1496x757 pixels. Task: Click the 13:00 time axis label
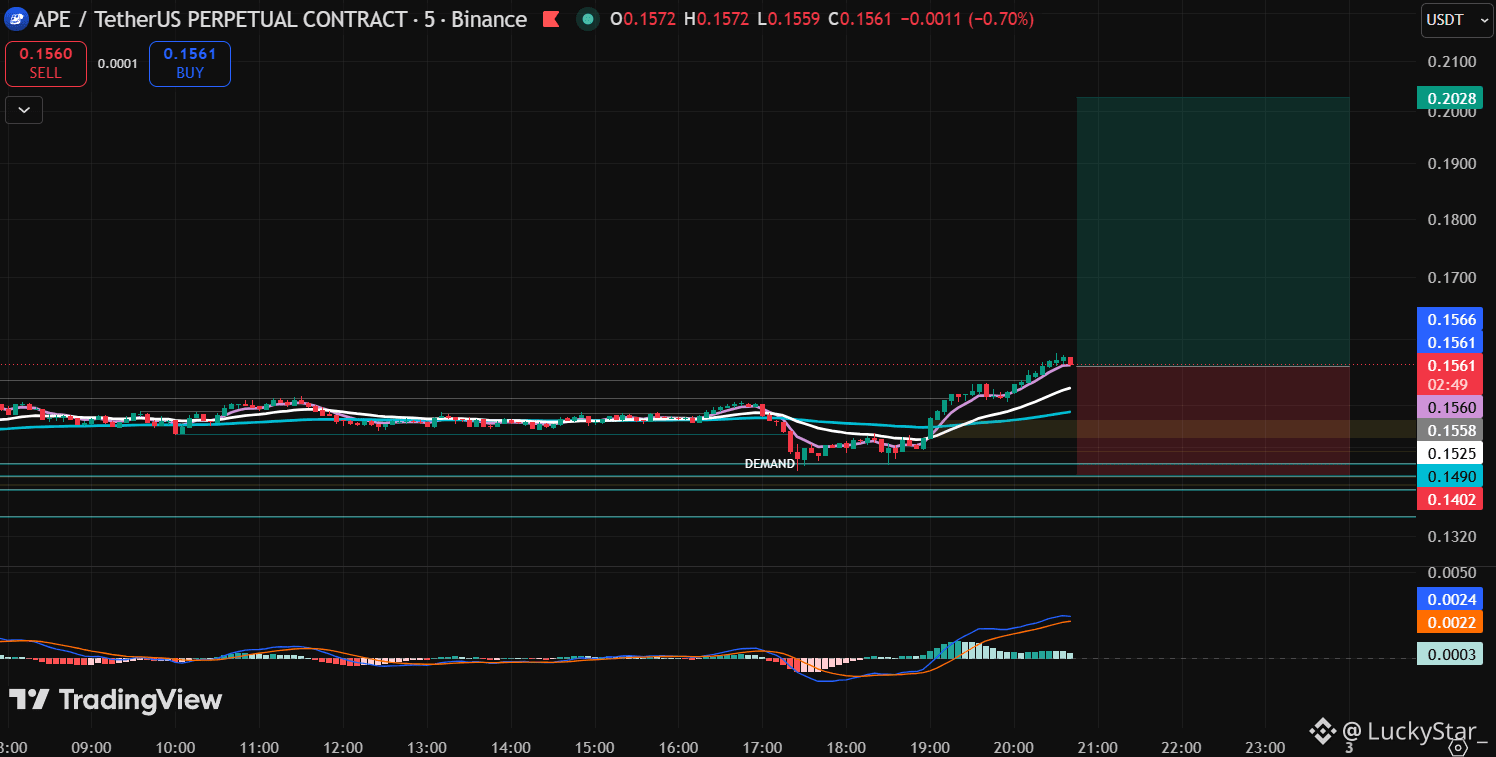(x=427, y=747)
